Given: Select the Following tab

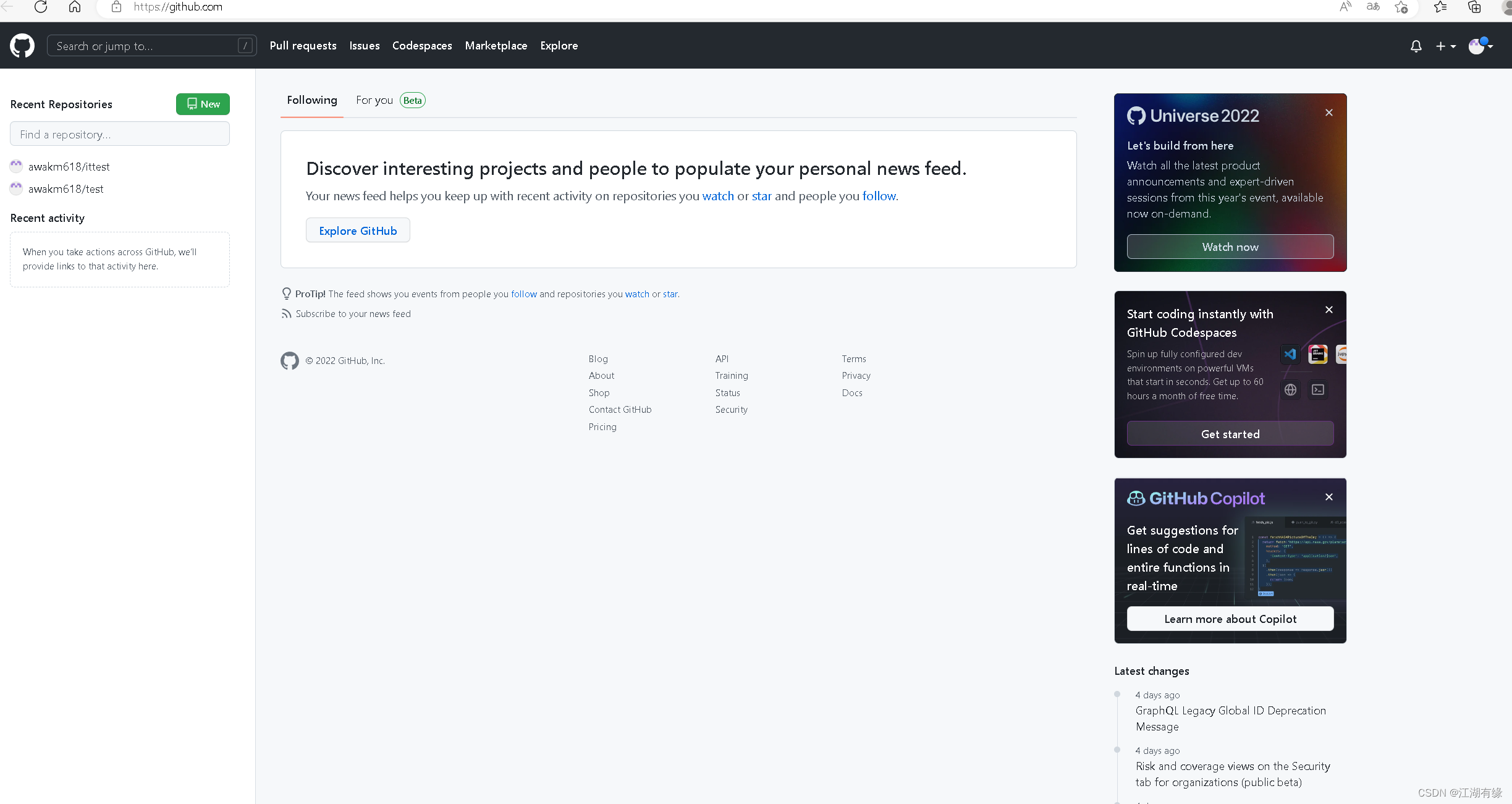Looking at the screenshot, I should click(x=312, y=100).
